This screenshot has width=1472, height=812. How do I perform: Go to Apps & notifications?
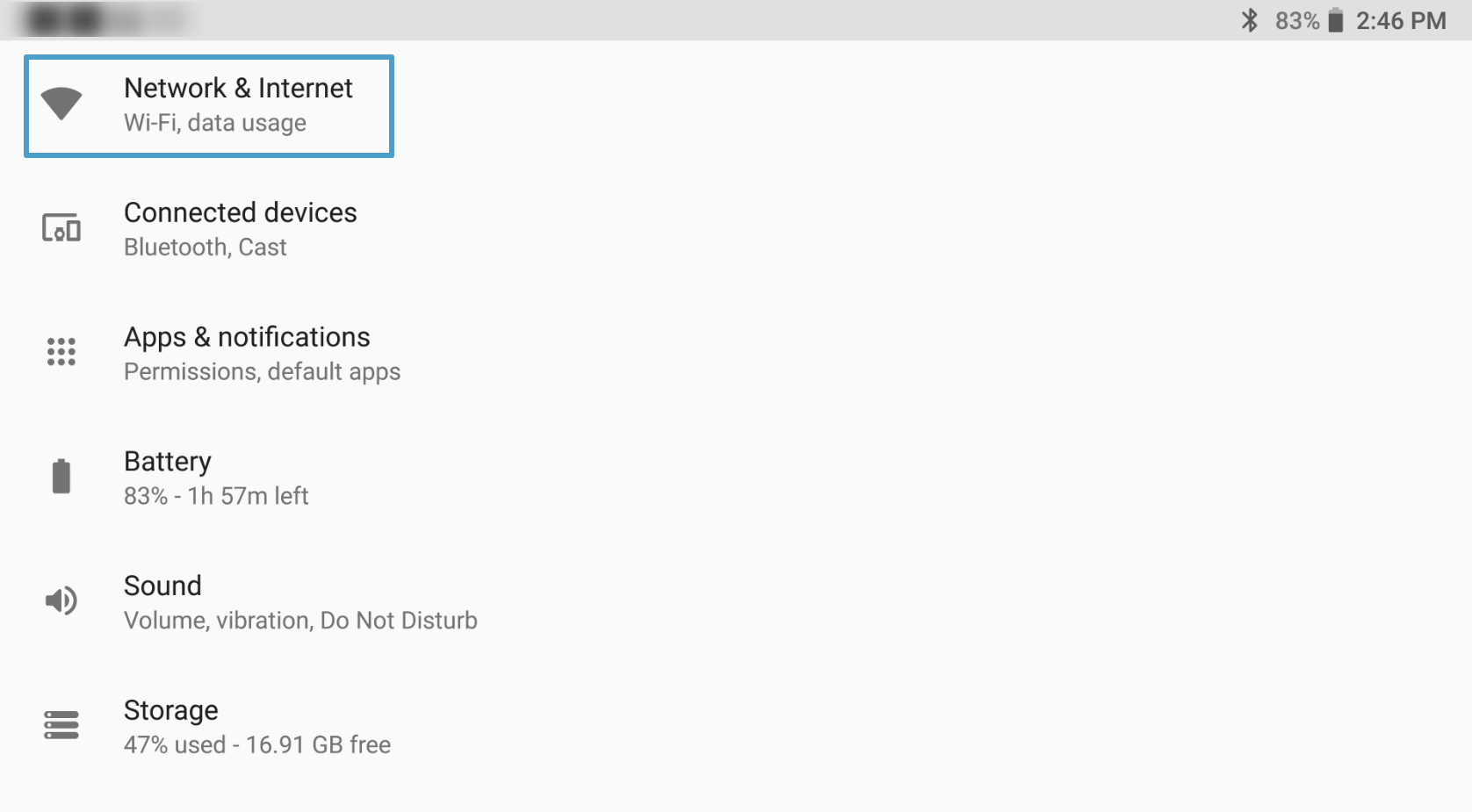pos(247,337)
